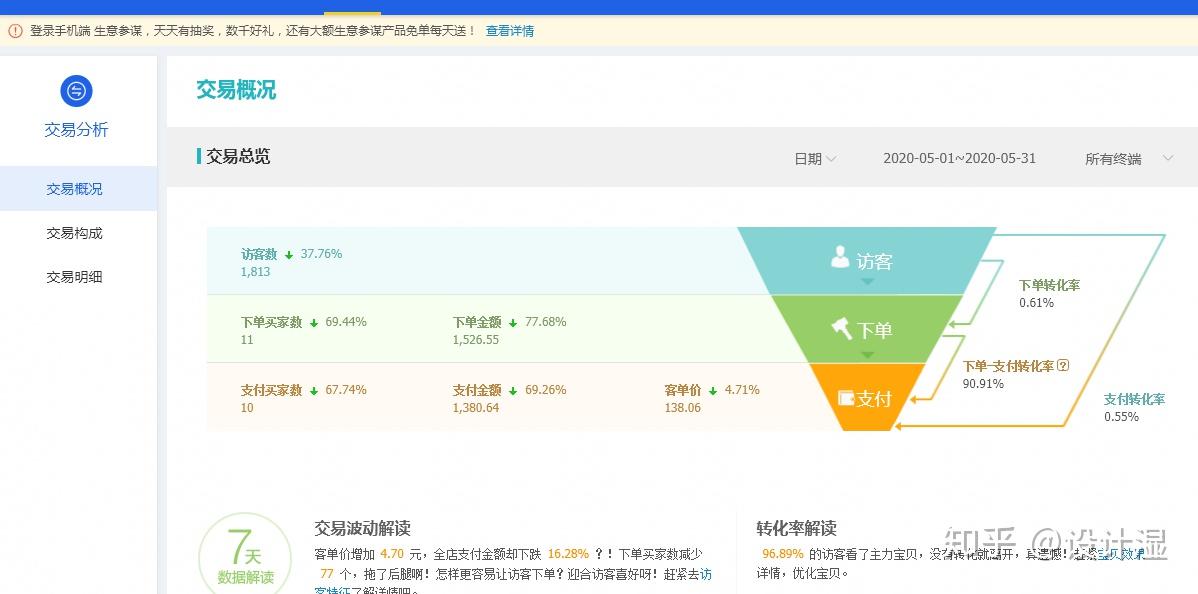Click the 交易总览 section title
This screenshot has height=594, width=1198.
click(238, 157)
